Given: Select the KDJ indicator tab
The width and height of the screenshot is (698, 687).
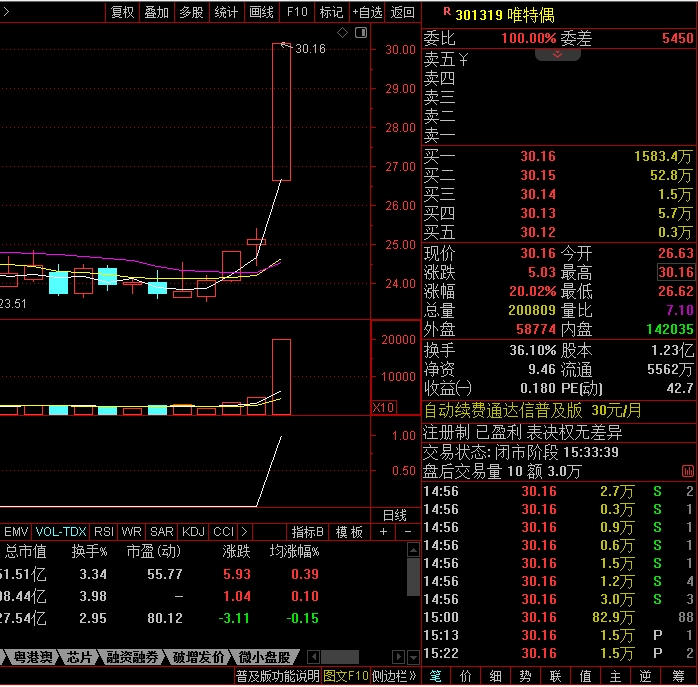Looking at the screenshot, I should [x=193, y=532].
